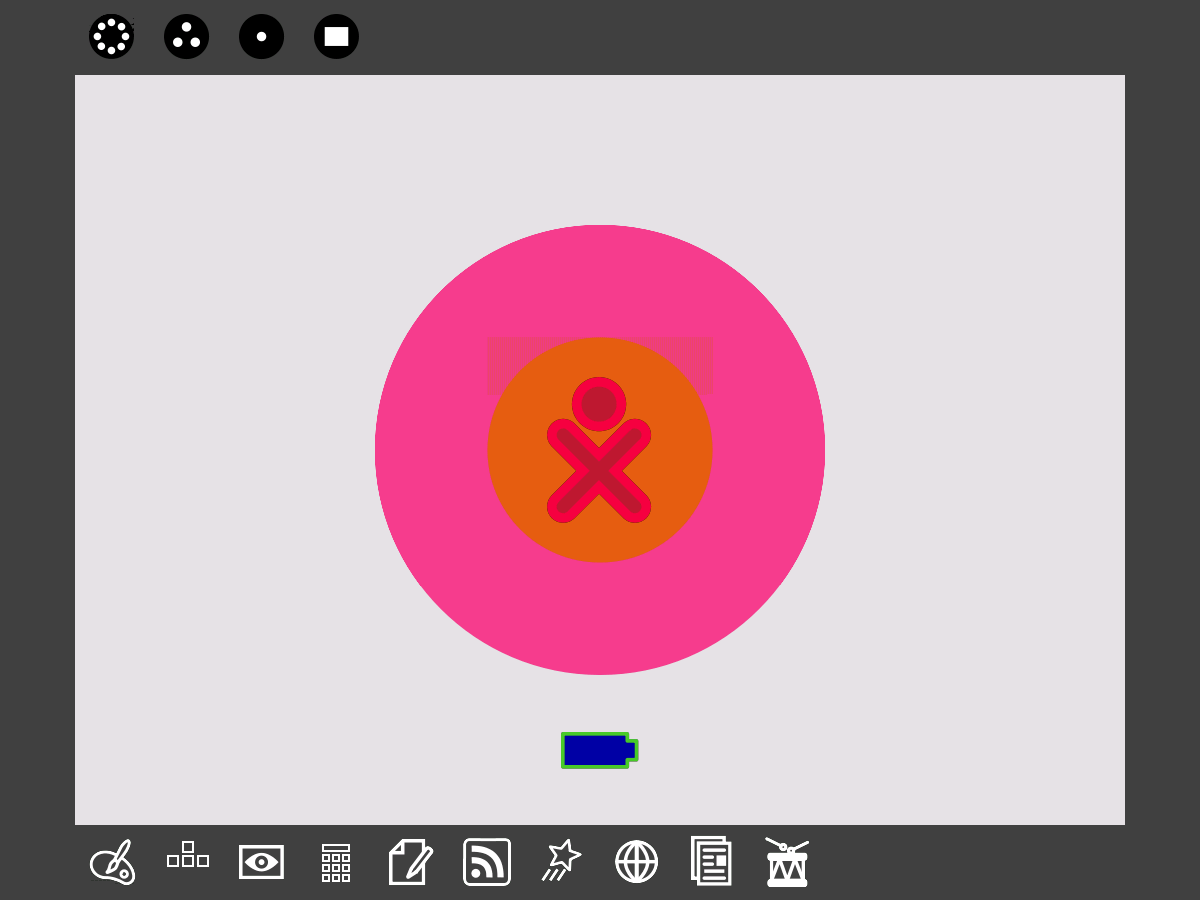Switch to the Group view with three dots
This screenshot has height=900, width=1200.
186,36
